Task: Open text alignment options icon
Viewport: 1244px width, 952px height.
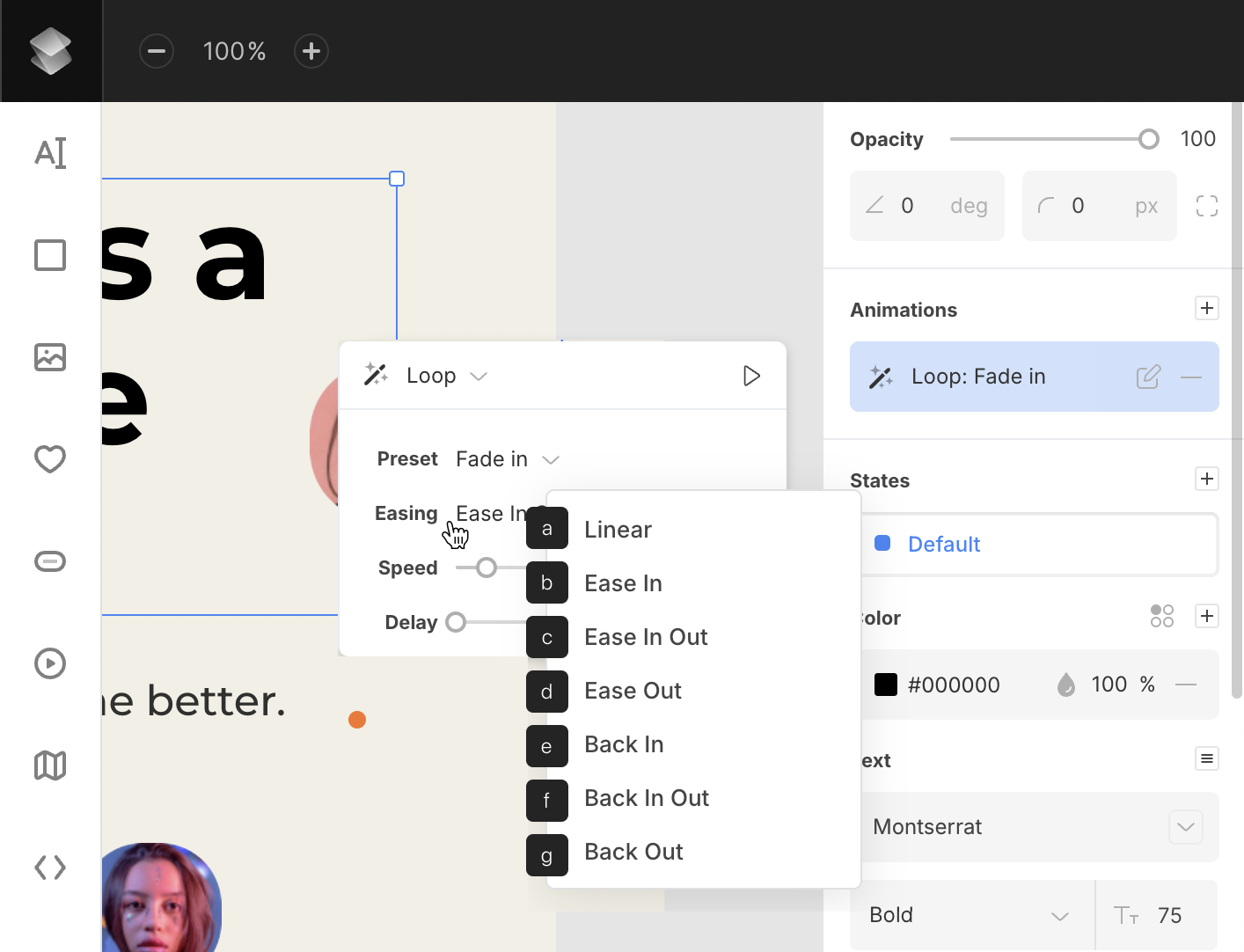Action: coord(1207,758)
